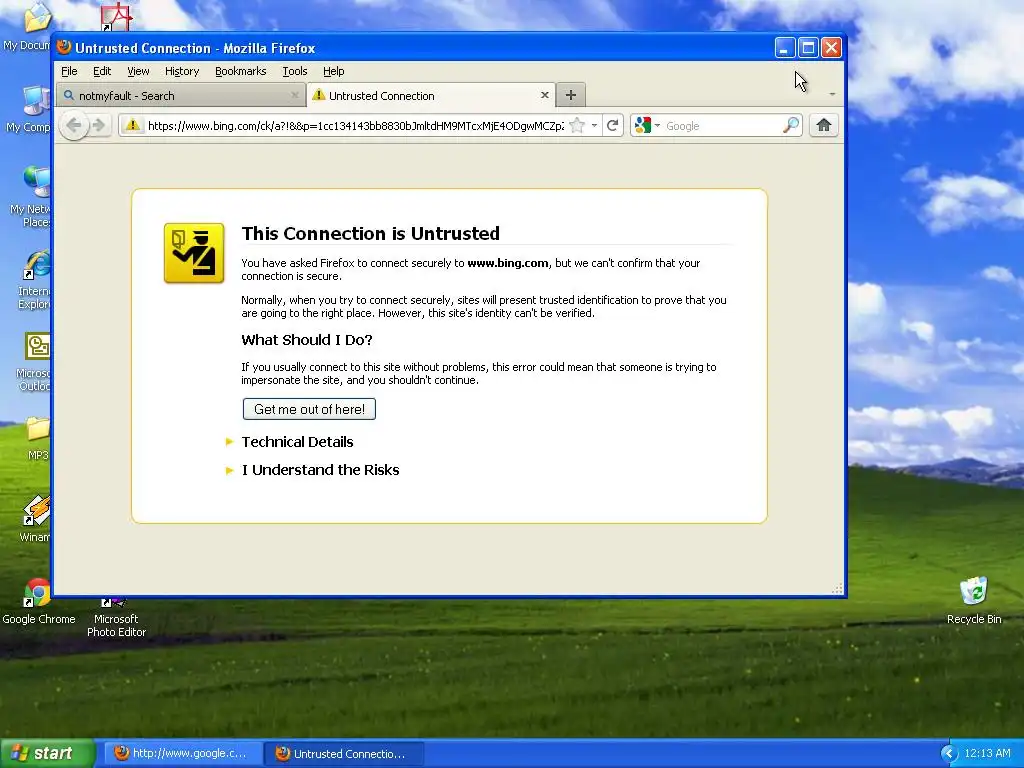The width and height of the screenshot is (1024, 768).
Task: Select the Google Chrome desktop icon
Action: pyautogui.click(x=38, y=601)
